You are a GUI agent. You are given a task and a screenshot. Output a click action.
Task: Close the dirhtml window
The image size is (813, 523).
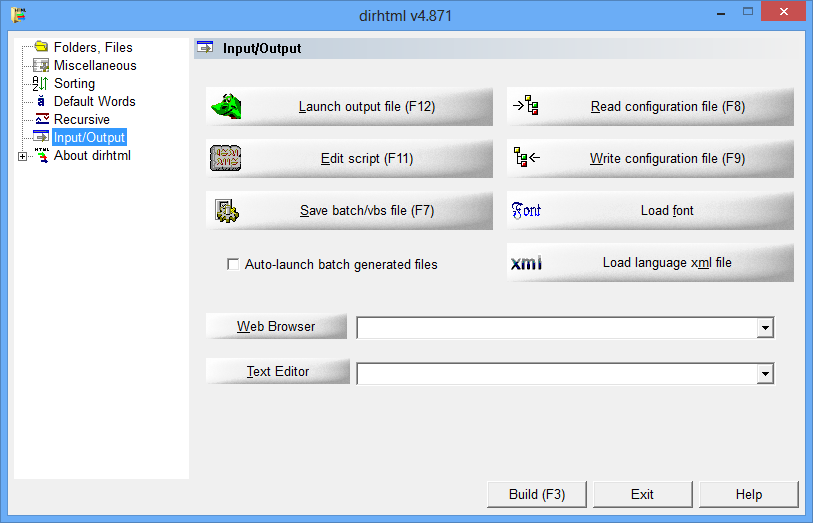pyautogui.click(x=783, y=11)
